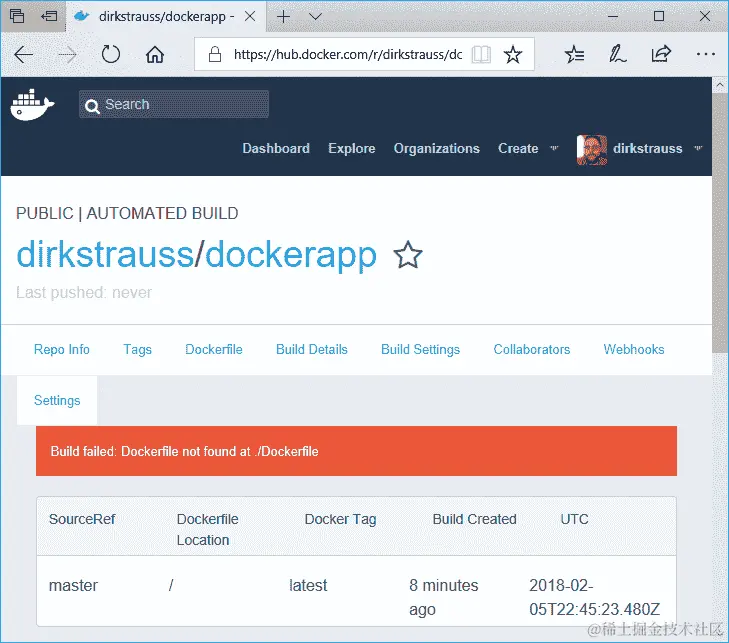The image size is (729, 643).
Task: Click the scrollbar up arrow
Action: tap(720, 85)
